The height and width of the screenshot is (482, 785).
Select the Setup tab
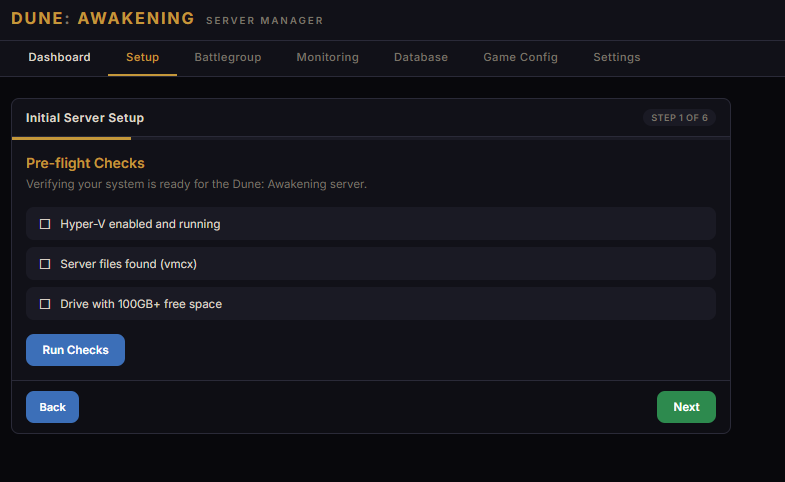142,58
